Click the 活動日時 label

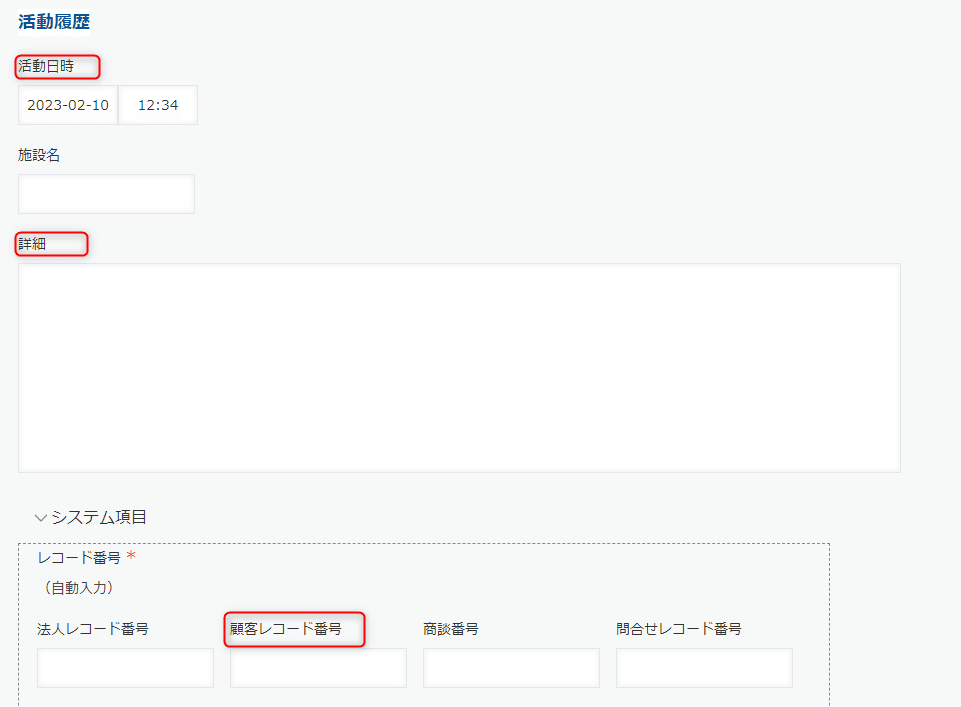(x=46, y=66)
